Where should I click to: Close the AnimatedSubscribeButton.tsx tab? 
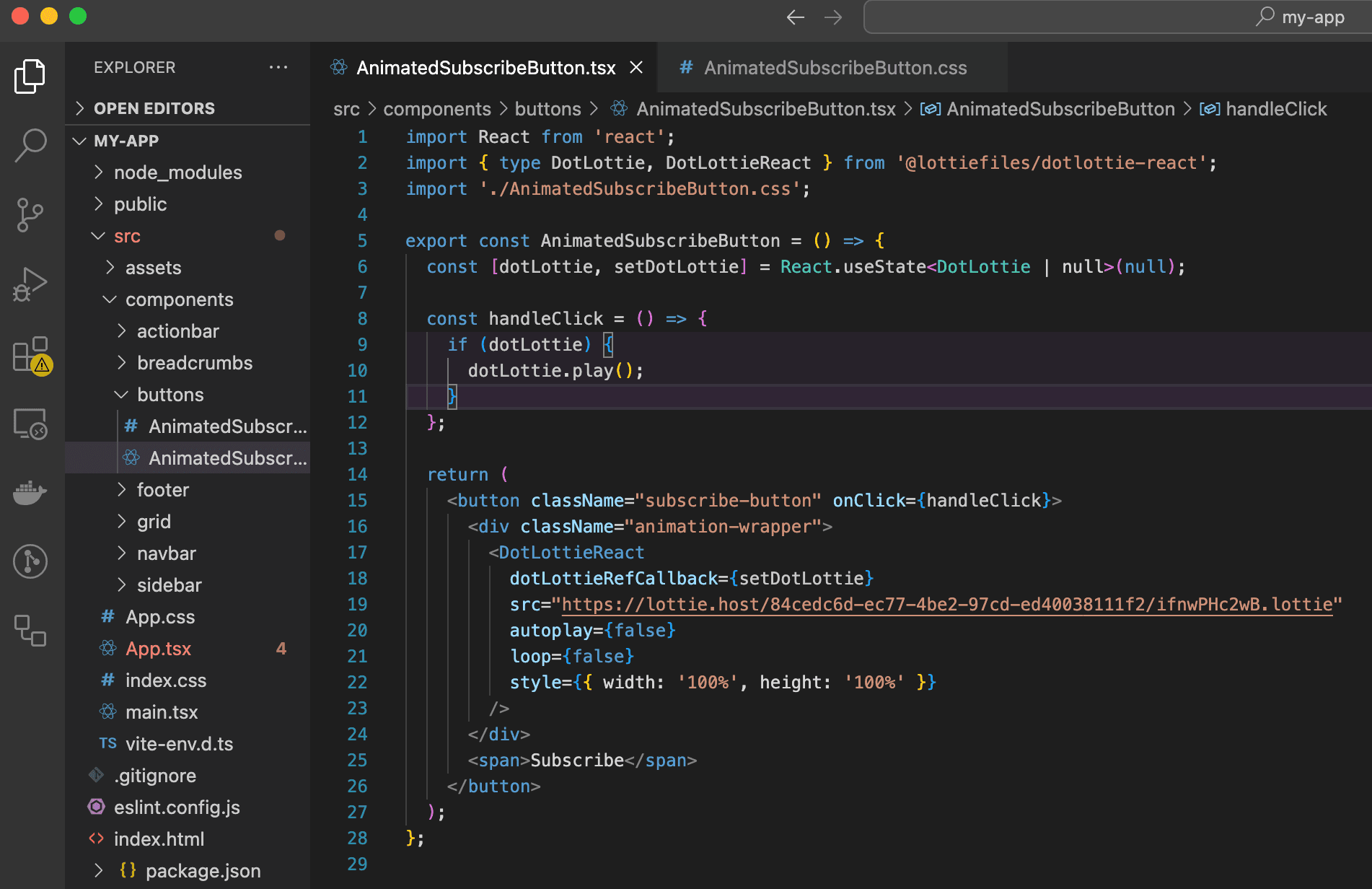[x=636, y=68]
